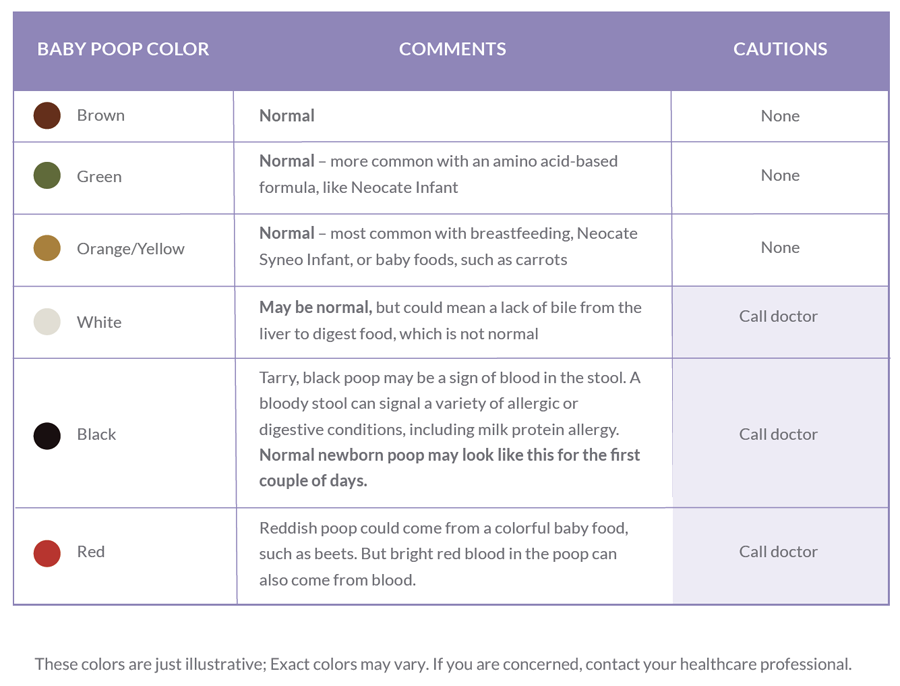The image size is (900, 686).
Task: Click the None caution for Brown row
Action: [x=780, y=116]
